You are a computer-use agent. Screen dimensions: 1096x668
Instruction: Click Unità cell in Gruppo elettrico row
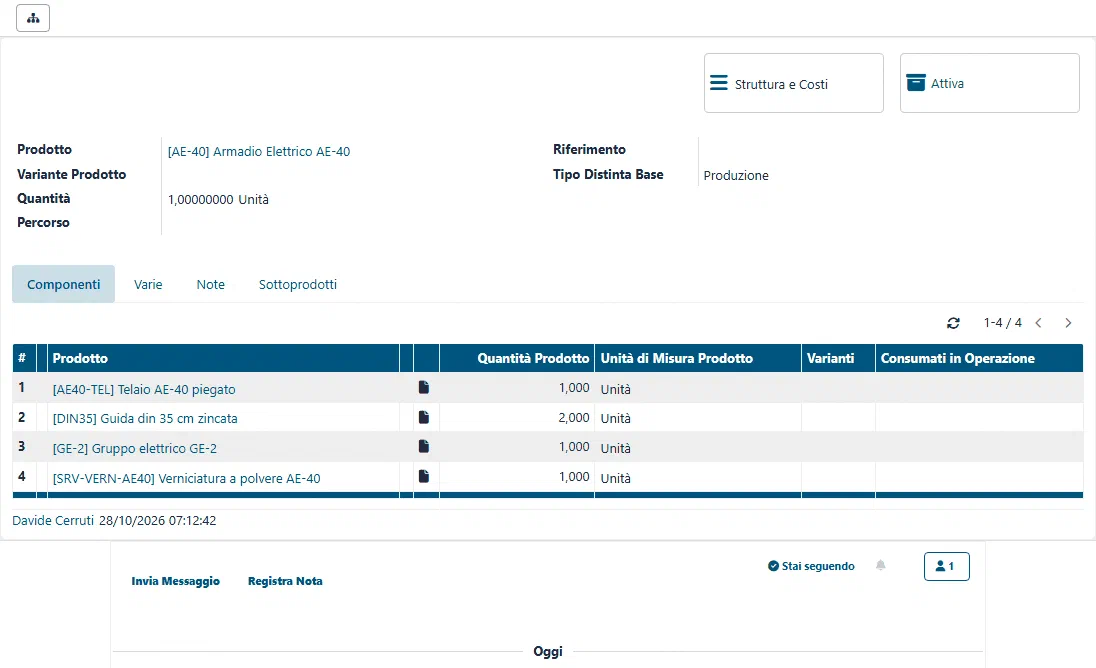click(616, 449)
